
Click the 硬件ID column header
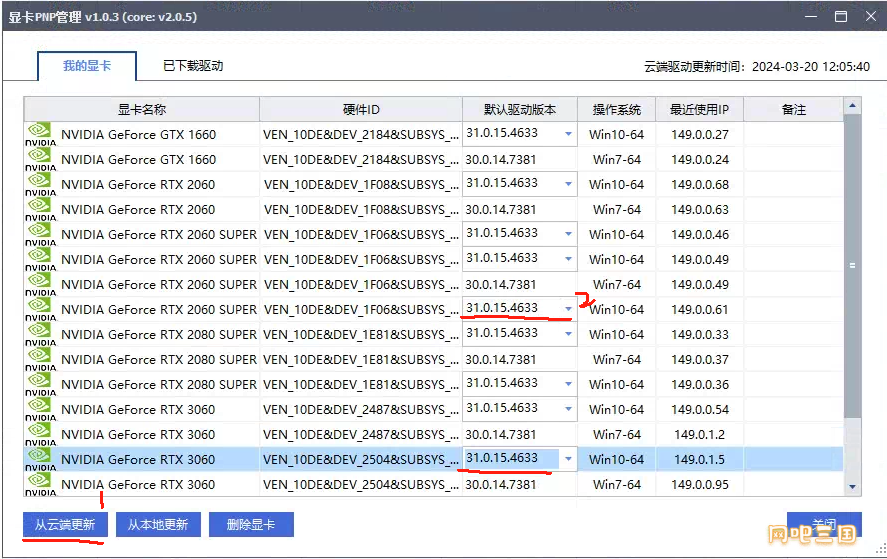361,109
